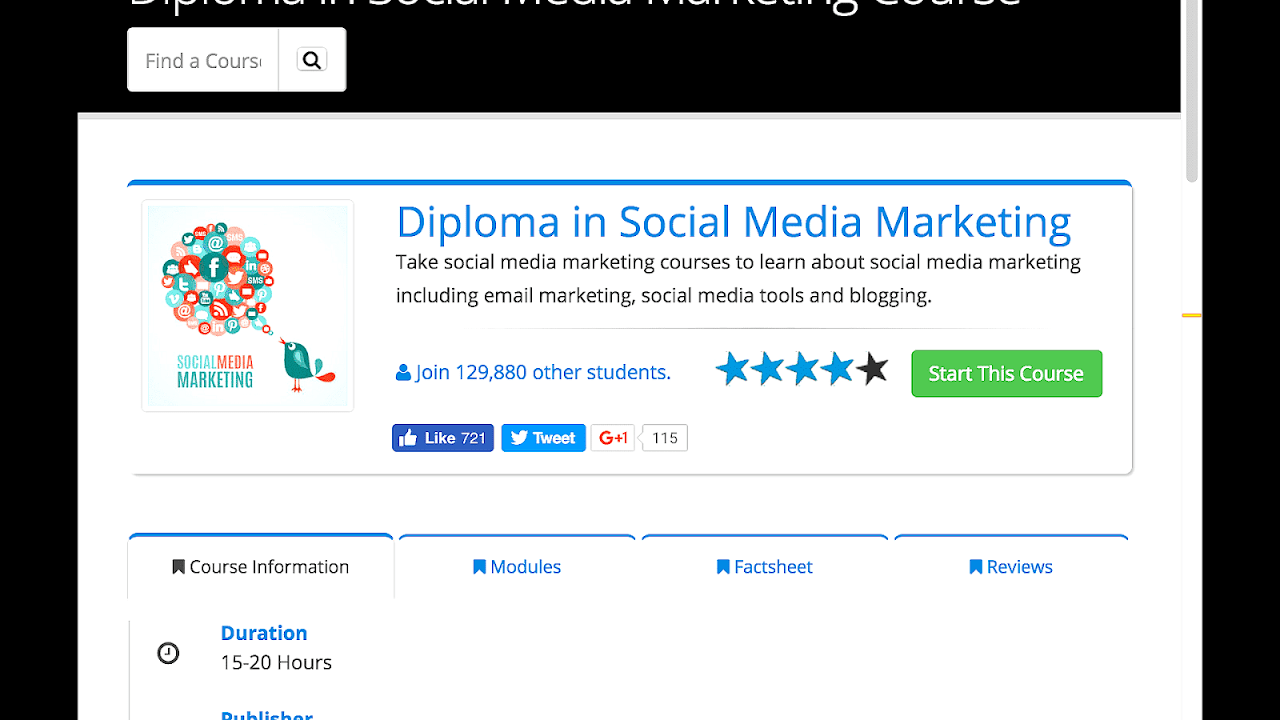Click the clock icon beside Duration
The height and width of the screenshot is (720, 1280).
coord(168,653)
